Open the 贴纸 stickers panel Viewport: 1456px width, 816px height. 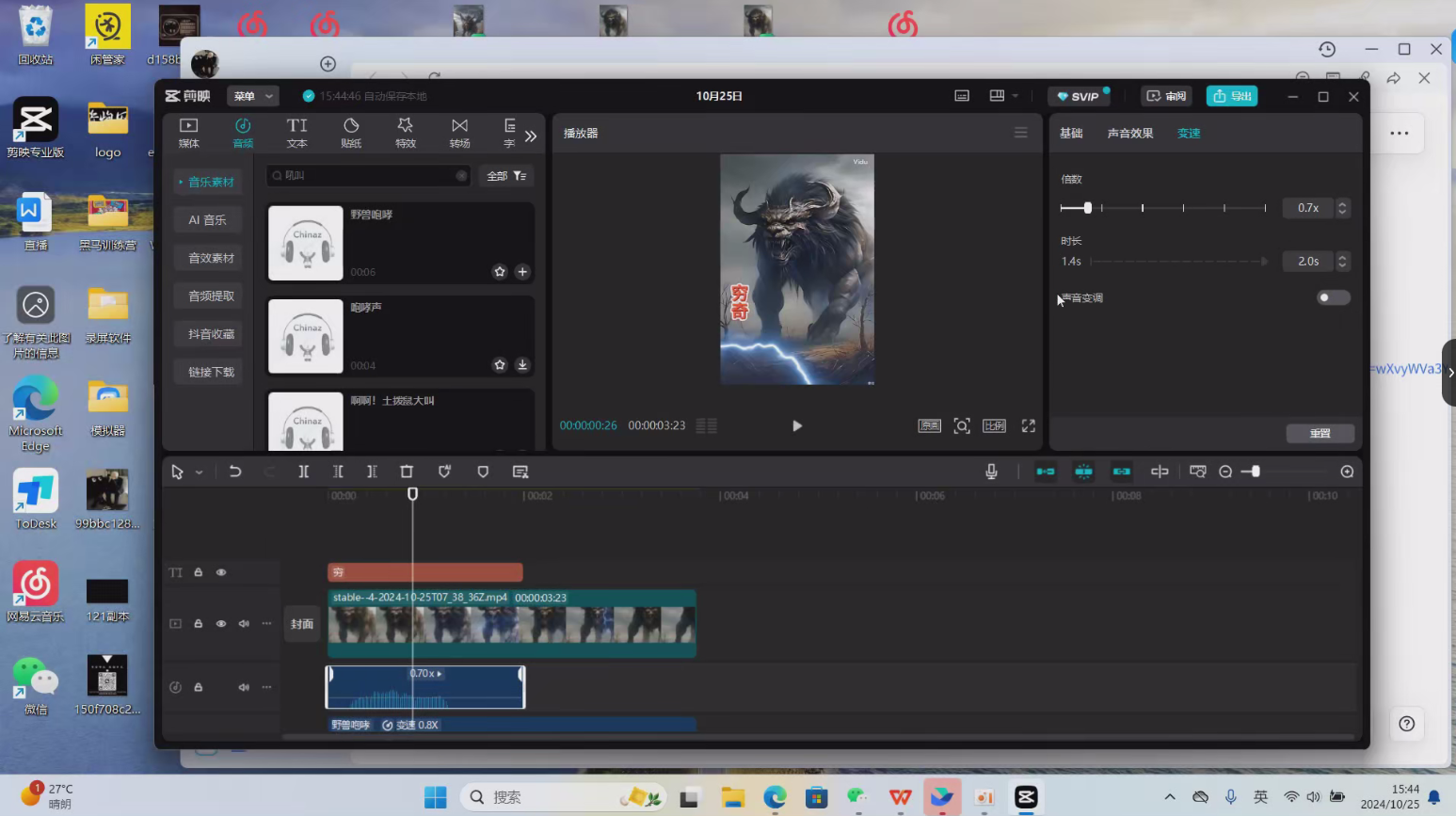351,133
